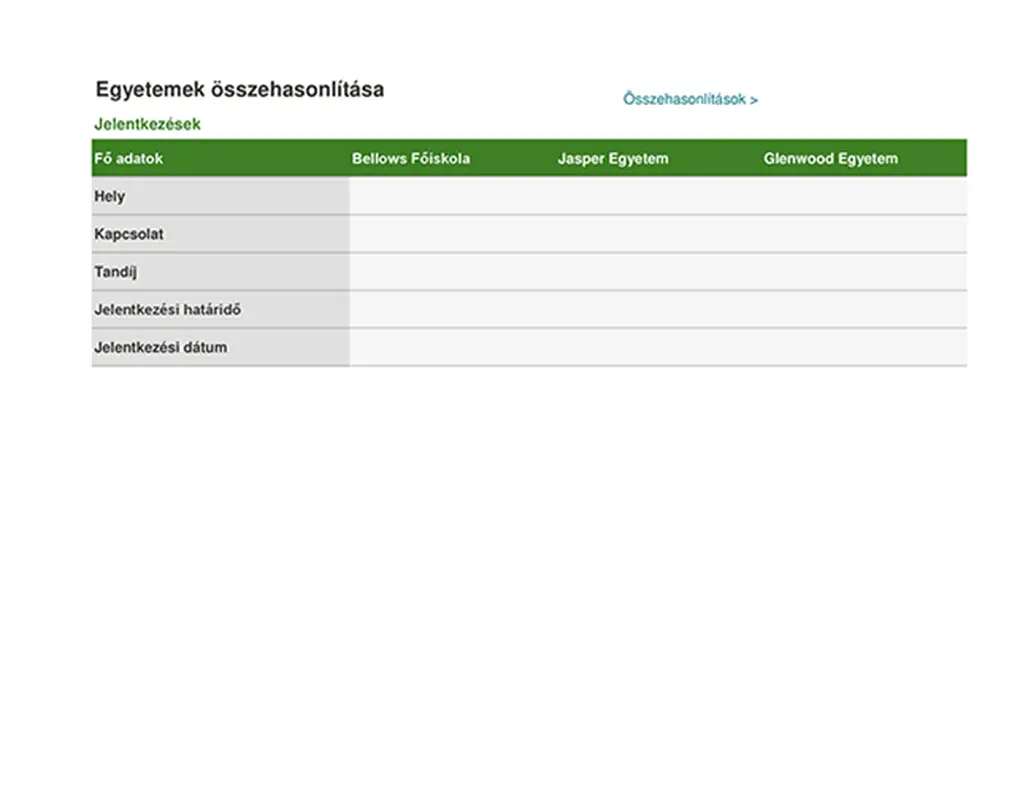Select Jelentkezési határidő cell under Glenwood Egyetem
This screenshot has height=800, width=1028.
pyautogui.click(x=864, y=310)
